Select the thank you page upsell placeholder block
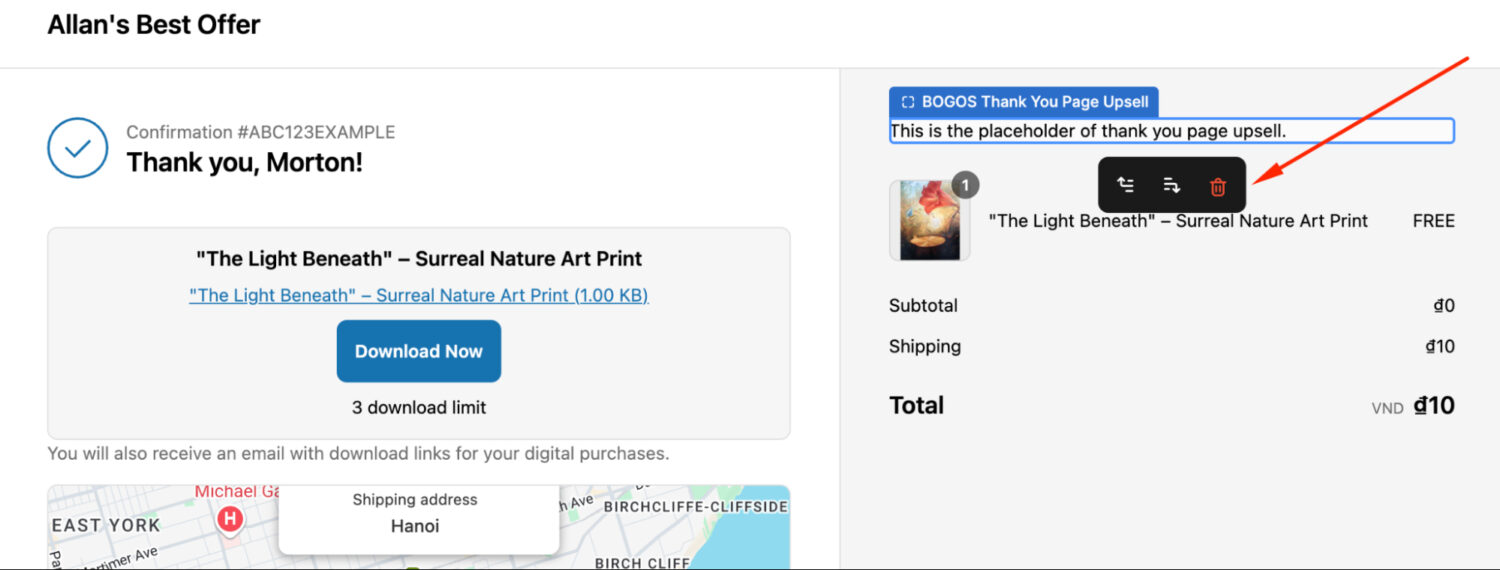 (1171, 131)
